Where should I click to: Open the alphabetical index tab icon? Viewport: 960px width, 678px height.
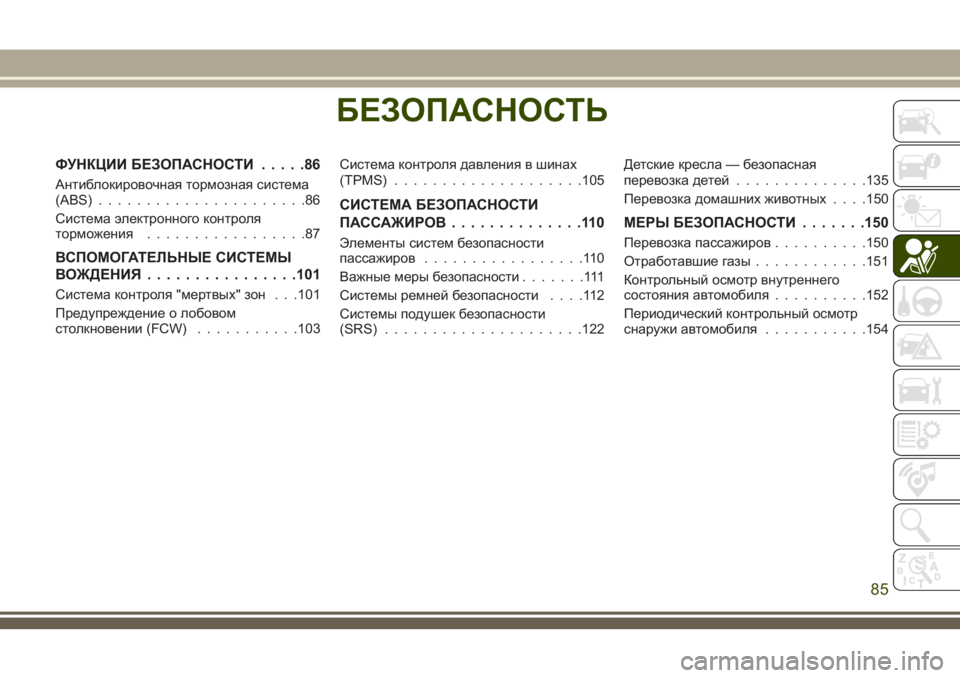pyautogui.click(x=926, y=570)
